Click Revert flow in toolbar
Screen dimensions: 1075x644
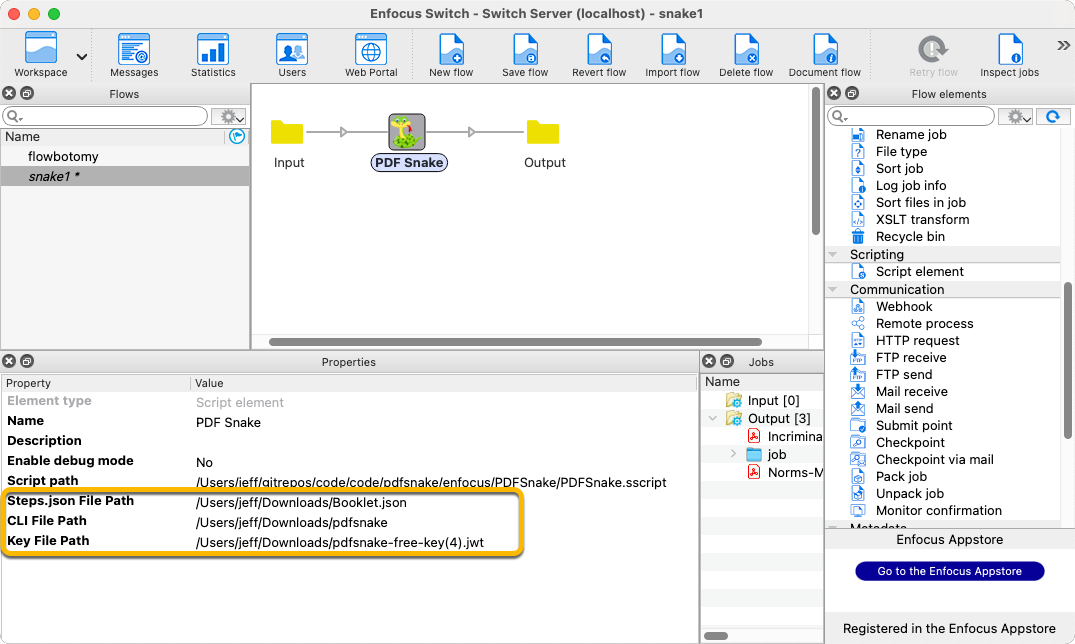[x=599, y=54]
